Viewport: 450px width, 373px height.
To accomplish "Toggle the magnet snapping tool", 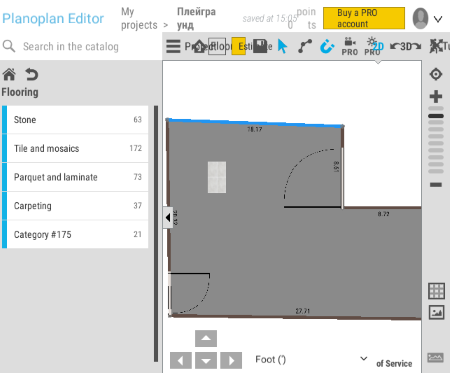I will 327,46.
